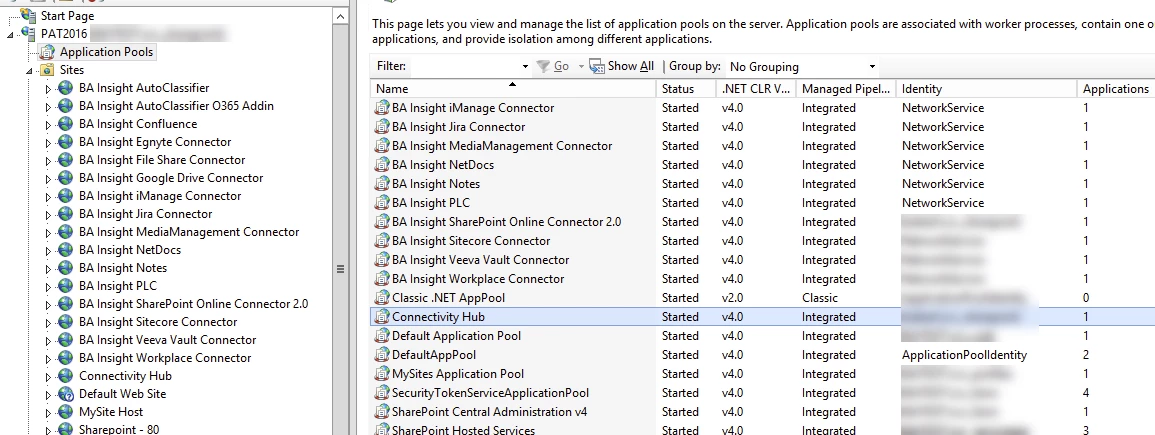Select the BA Insight PLC pool row
Screen dimensions: 1155x435
coord(762,203)
